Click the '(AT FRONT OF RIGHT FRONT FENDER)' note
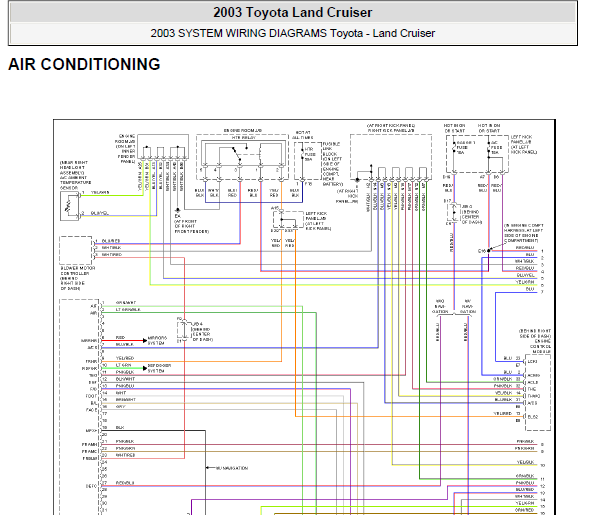The image size is (607, 515). (192, 226)
